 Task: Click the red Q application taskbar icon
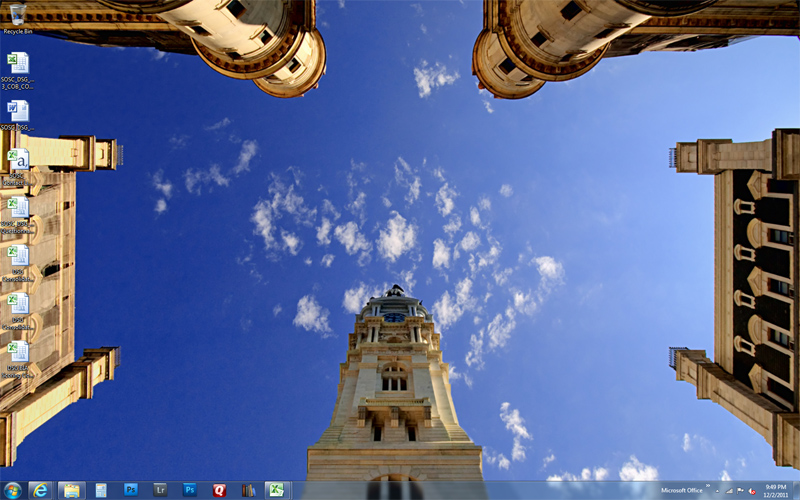click(219, 490)
